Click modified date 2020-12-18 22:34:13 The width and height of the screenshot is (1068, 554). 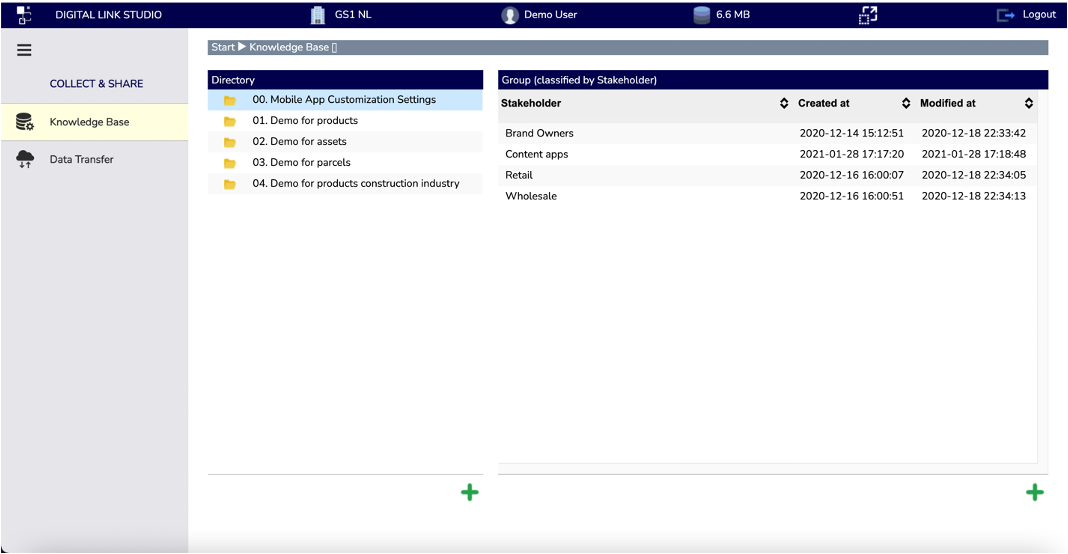[973, 196]
